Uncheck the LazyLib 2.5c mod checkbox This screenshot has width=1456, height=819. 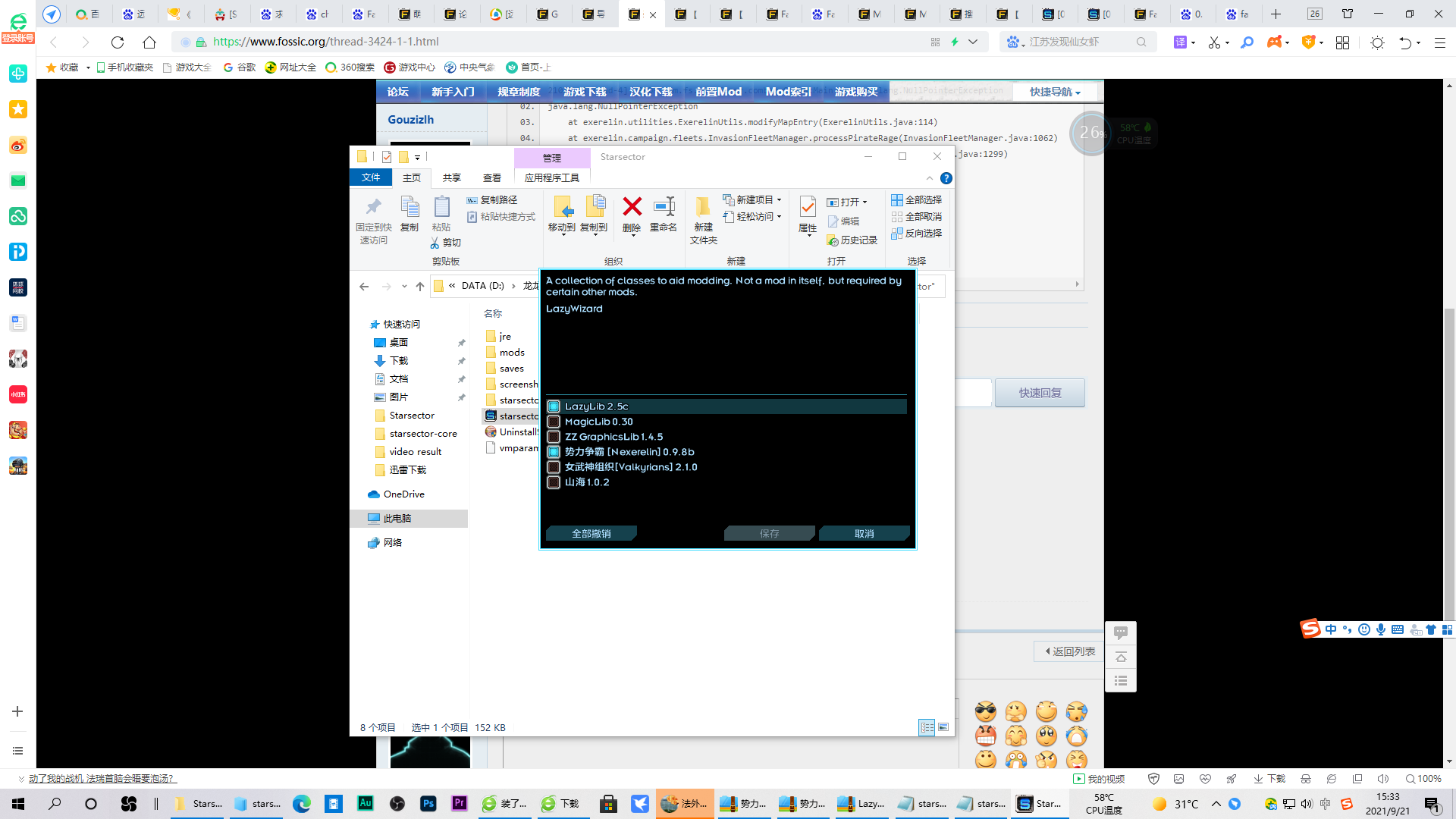(x=554, y=406)
